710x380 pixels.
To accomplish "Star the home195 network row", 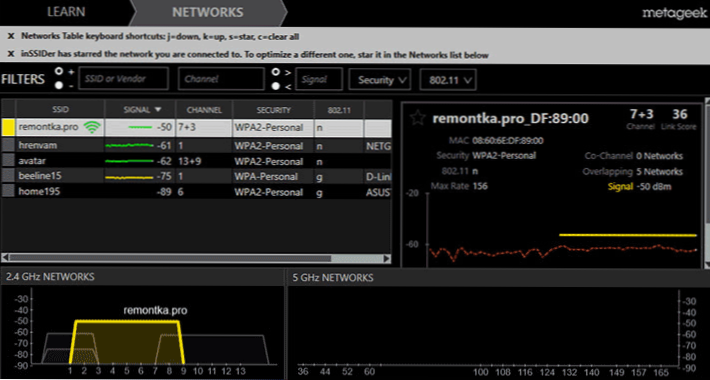I will [8, 191].
